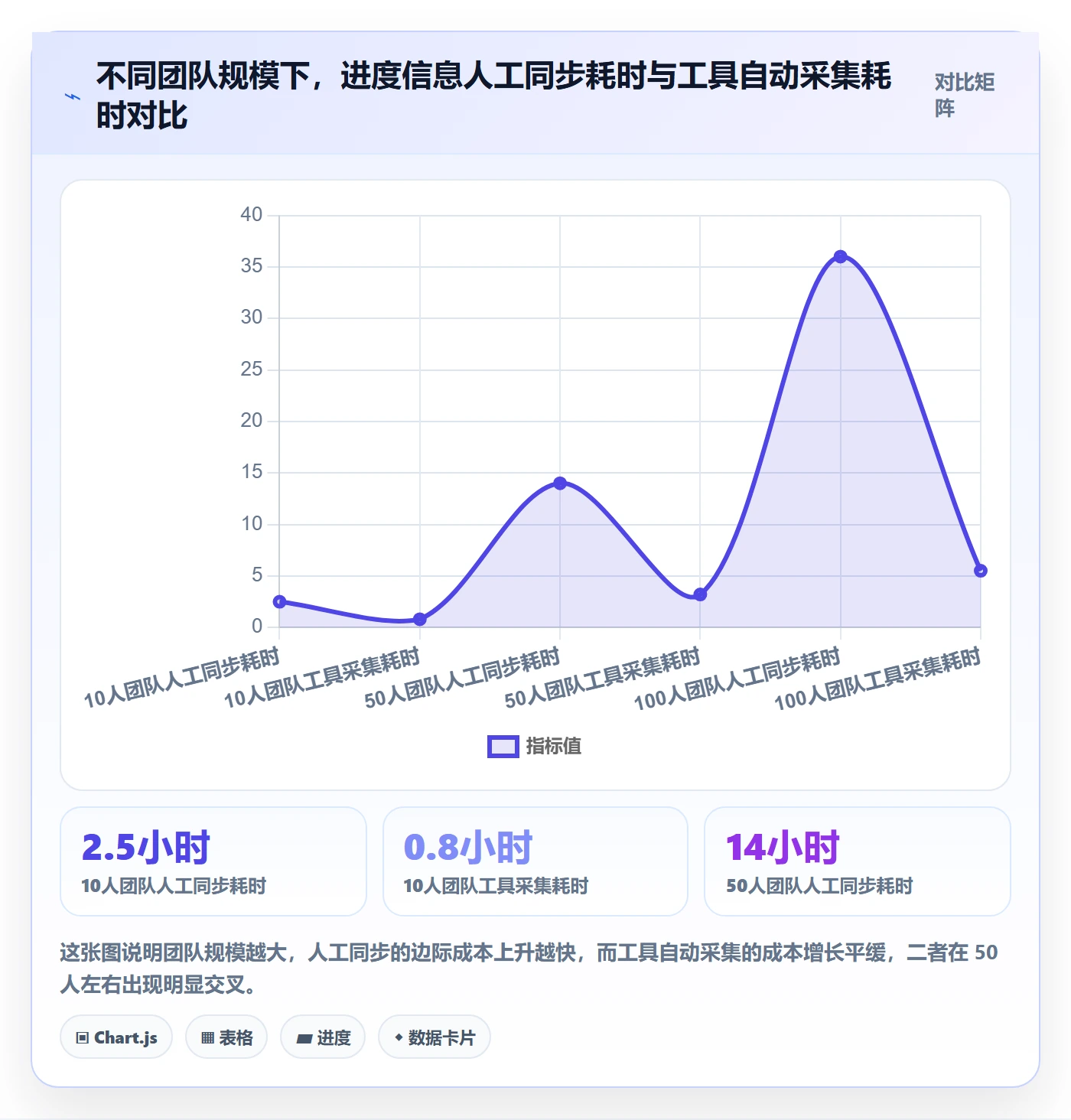Viewport: 1071px width, 1120px height.
Task: Click the 10人团队工具采集耗时 axis label
Action: 322,678
